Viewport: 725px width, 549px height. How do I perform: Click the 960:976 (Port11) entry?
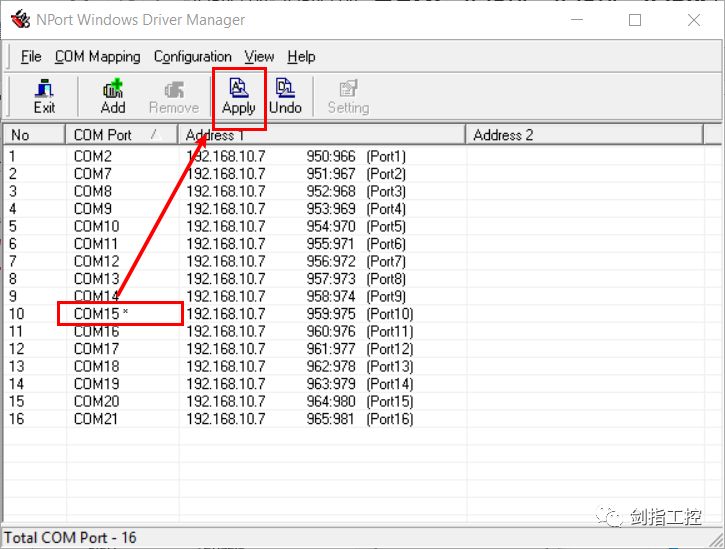tap(360, 332)
